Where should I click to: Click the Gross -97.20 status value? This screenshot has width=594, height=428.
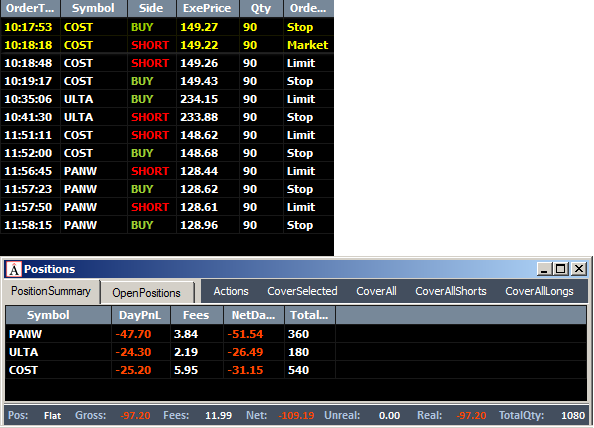point(135,416)
